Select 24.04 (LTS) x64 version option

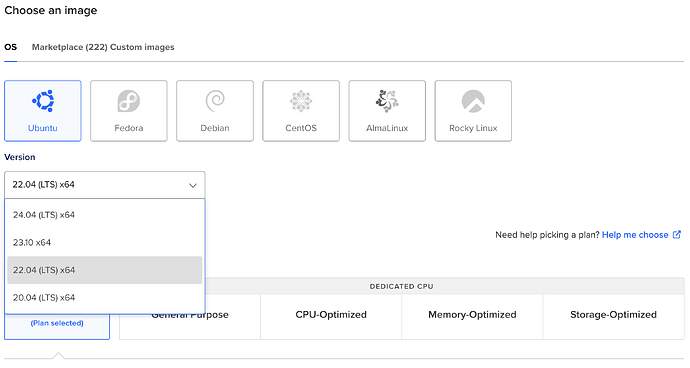tap(105, 215)
